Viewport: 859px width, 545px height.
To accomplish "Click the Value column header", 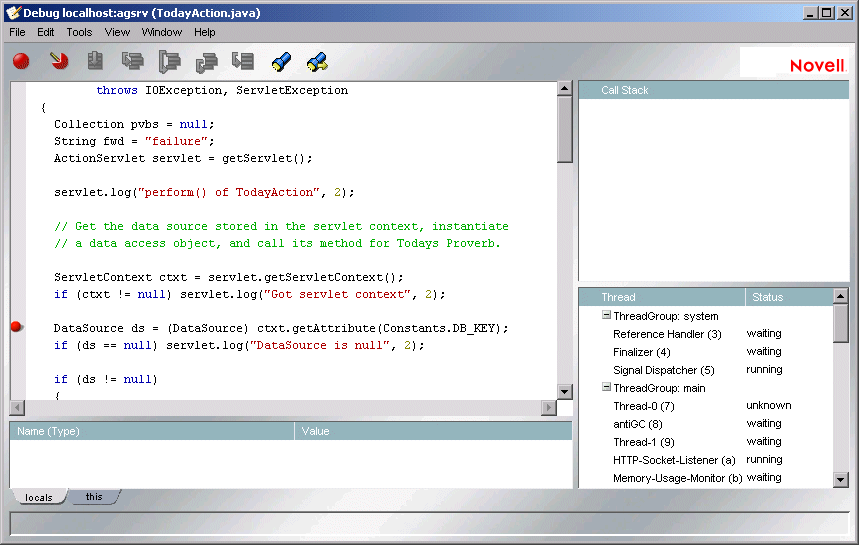I will [x=433, y=431].
